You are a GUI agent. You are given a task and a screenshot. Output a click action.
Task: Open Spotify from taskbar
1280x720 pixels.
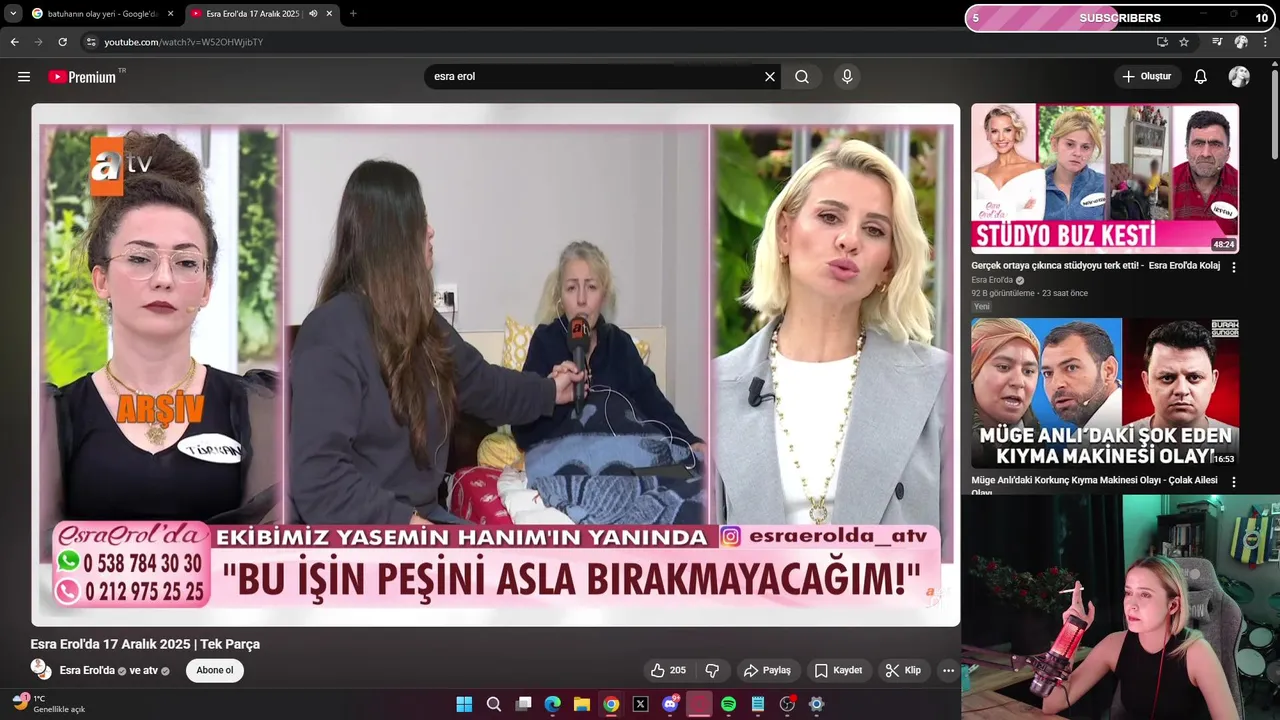(x=728, y=704)
